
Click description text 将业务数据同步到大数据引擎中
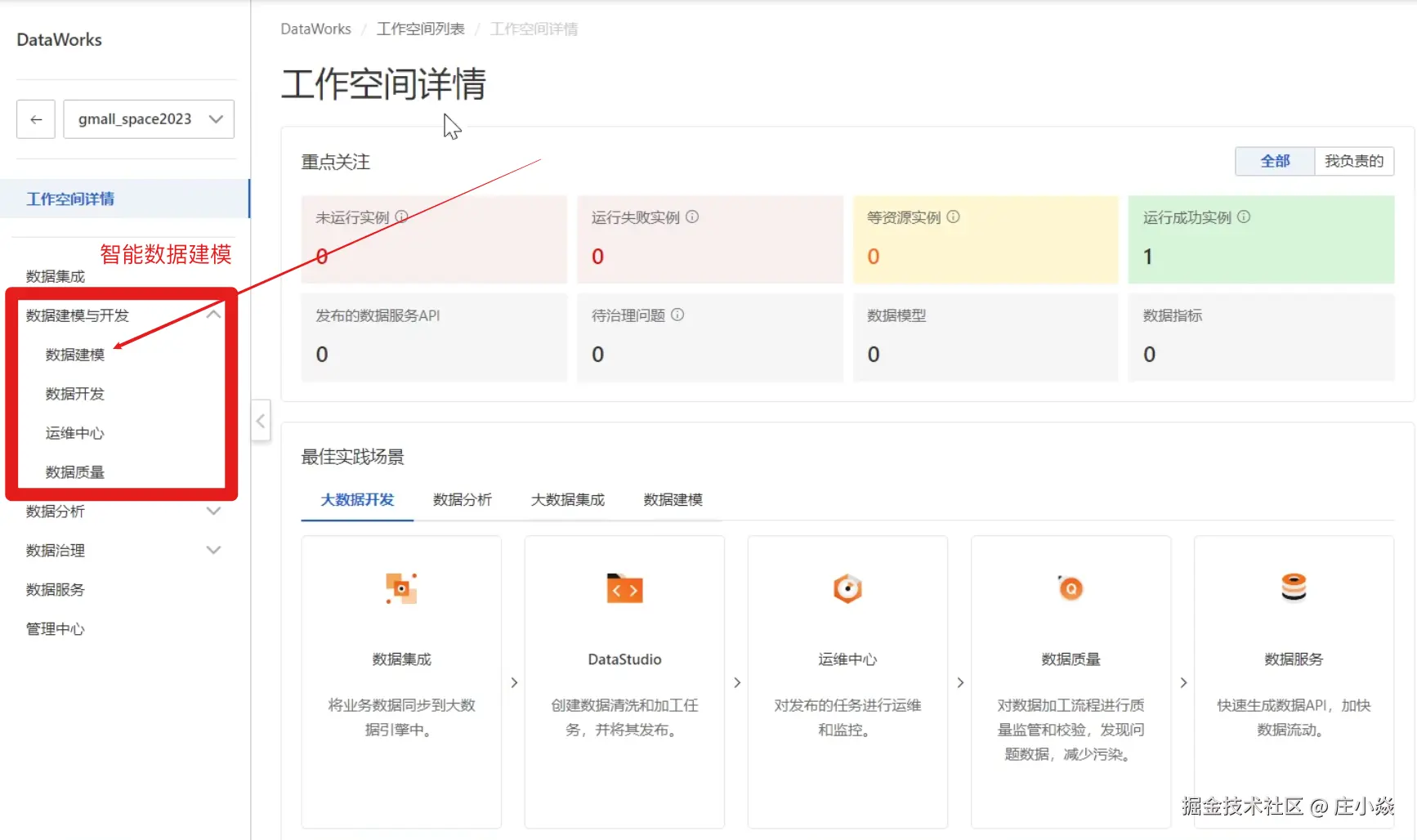401,717
